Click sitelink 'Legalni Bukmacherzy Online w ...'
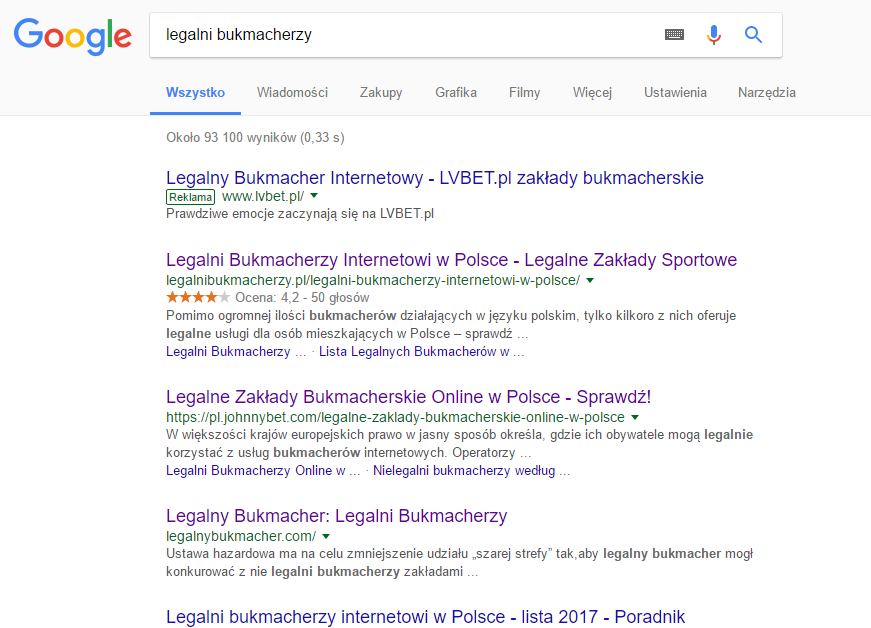Image resolution: width=871 pixels, height=628 pixels. point(263,471)
